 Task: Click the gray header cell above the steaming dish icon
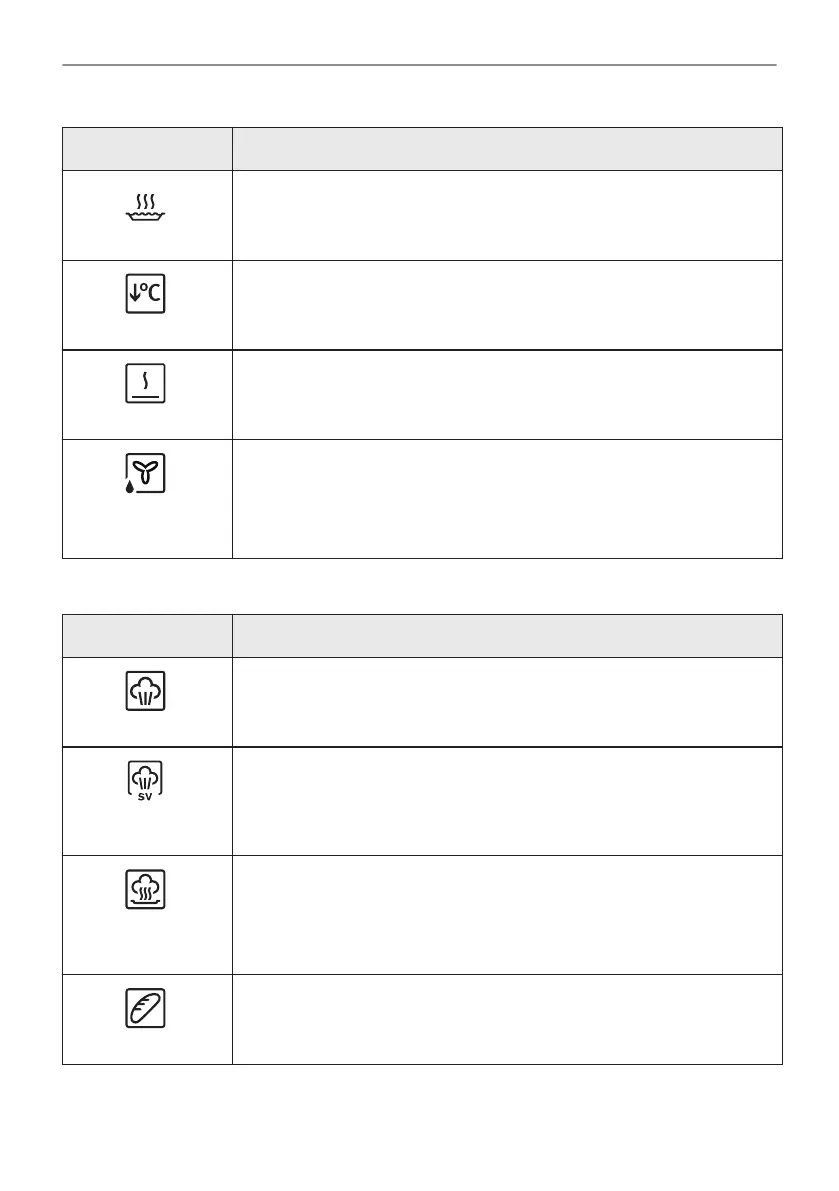coord(146,149)
